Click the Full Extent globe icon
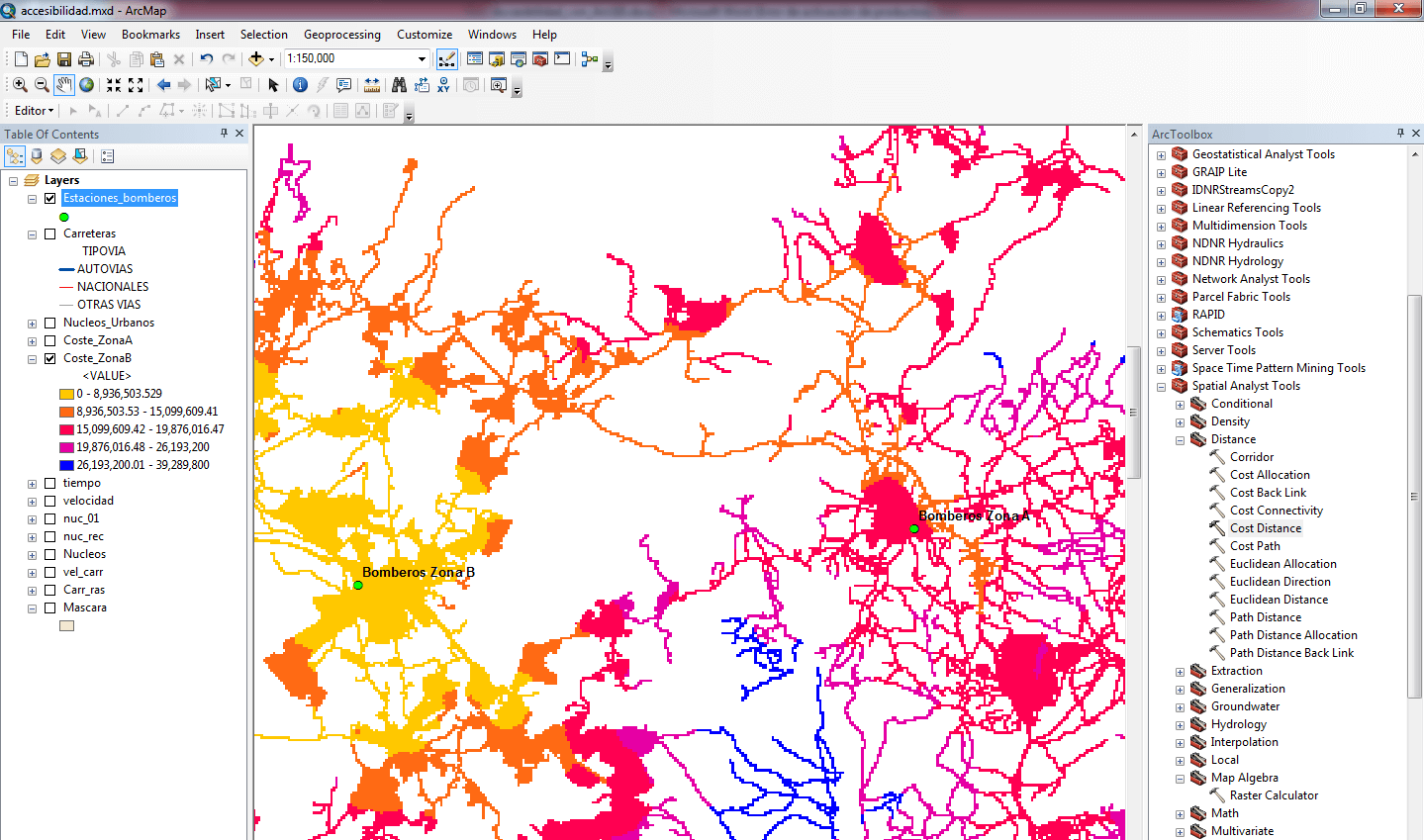This screenshot has height=840, width=1424. tap(87, 85)
